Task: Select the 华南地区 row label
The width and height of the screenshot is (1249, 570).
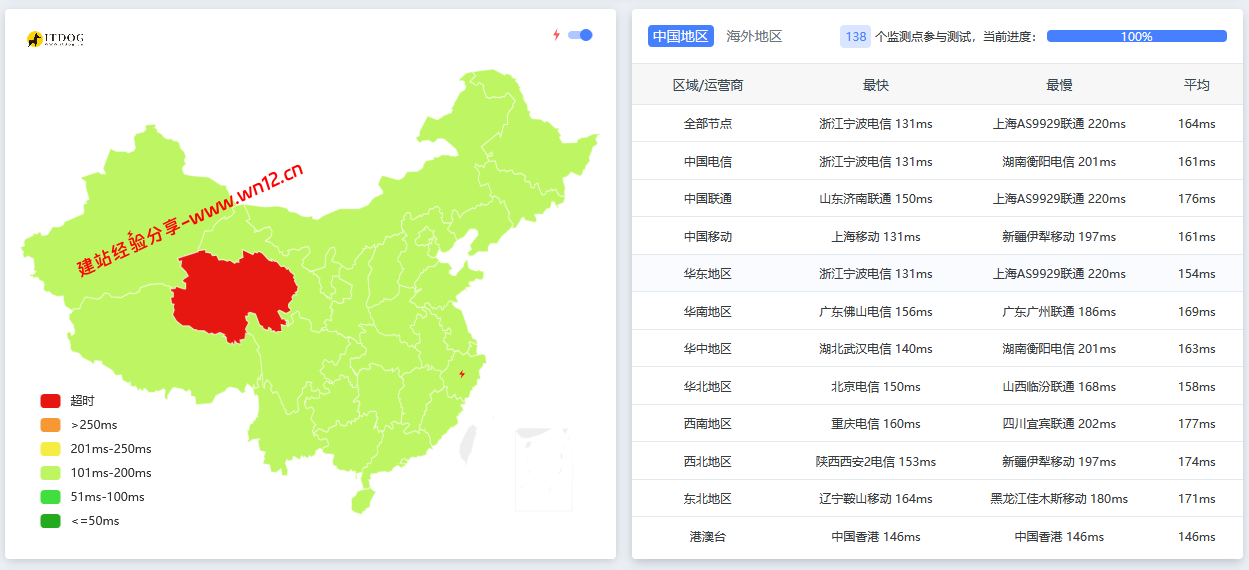Action: point(708,312)
